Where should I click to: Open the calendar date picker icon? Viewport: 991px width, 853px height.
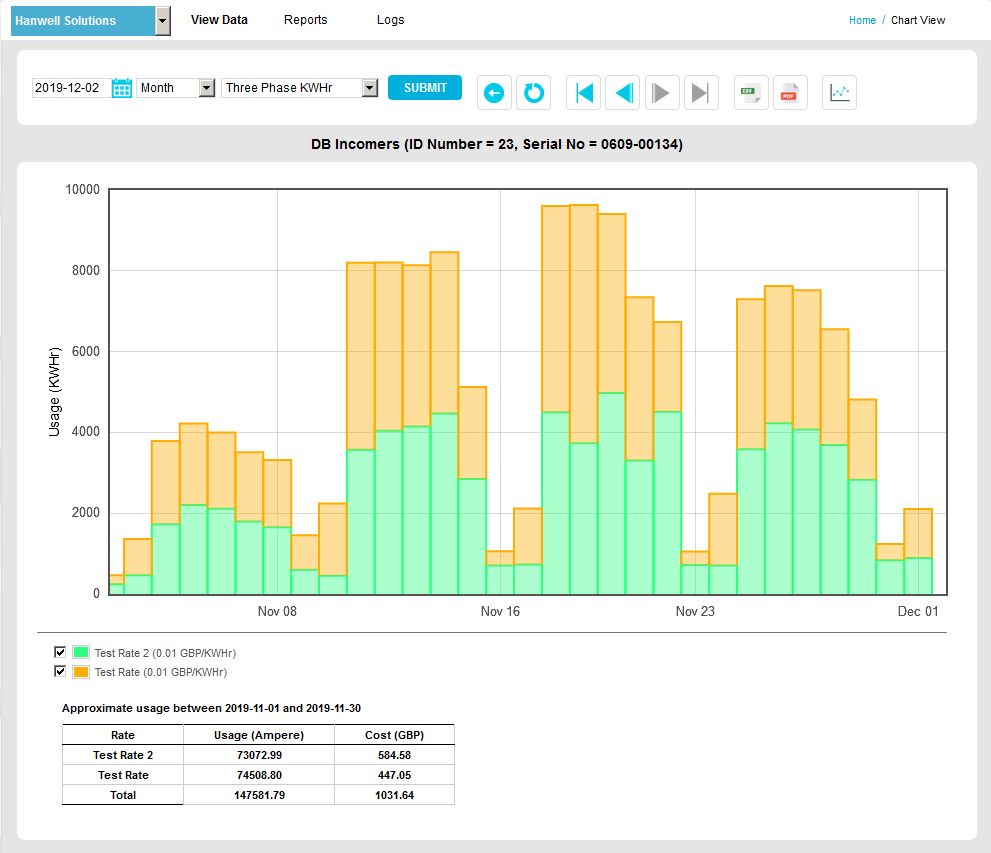coord(121,88)
